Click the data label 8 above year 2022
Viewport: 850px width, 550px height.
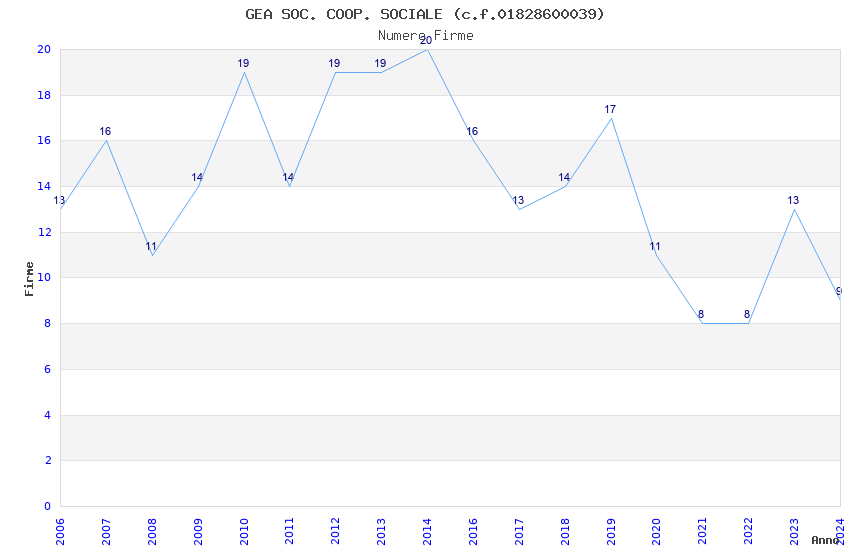tap(747, 314)
